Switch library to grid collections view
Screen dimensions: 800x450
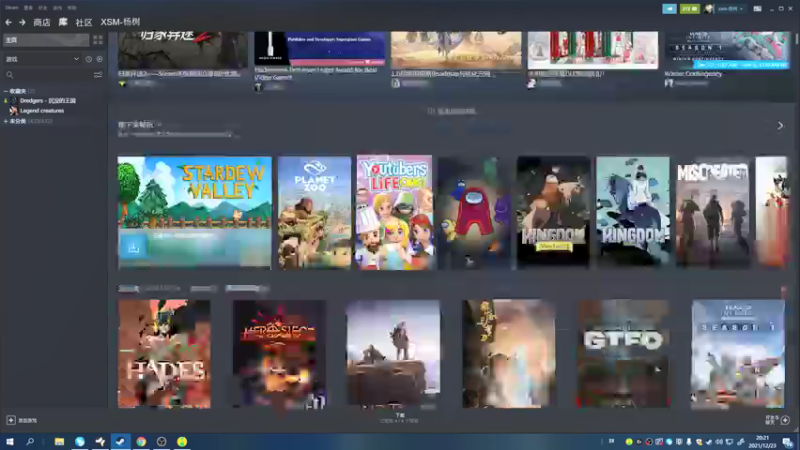97,40
